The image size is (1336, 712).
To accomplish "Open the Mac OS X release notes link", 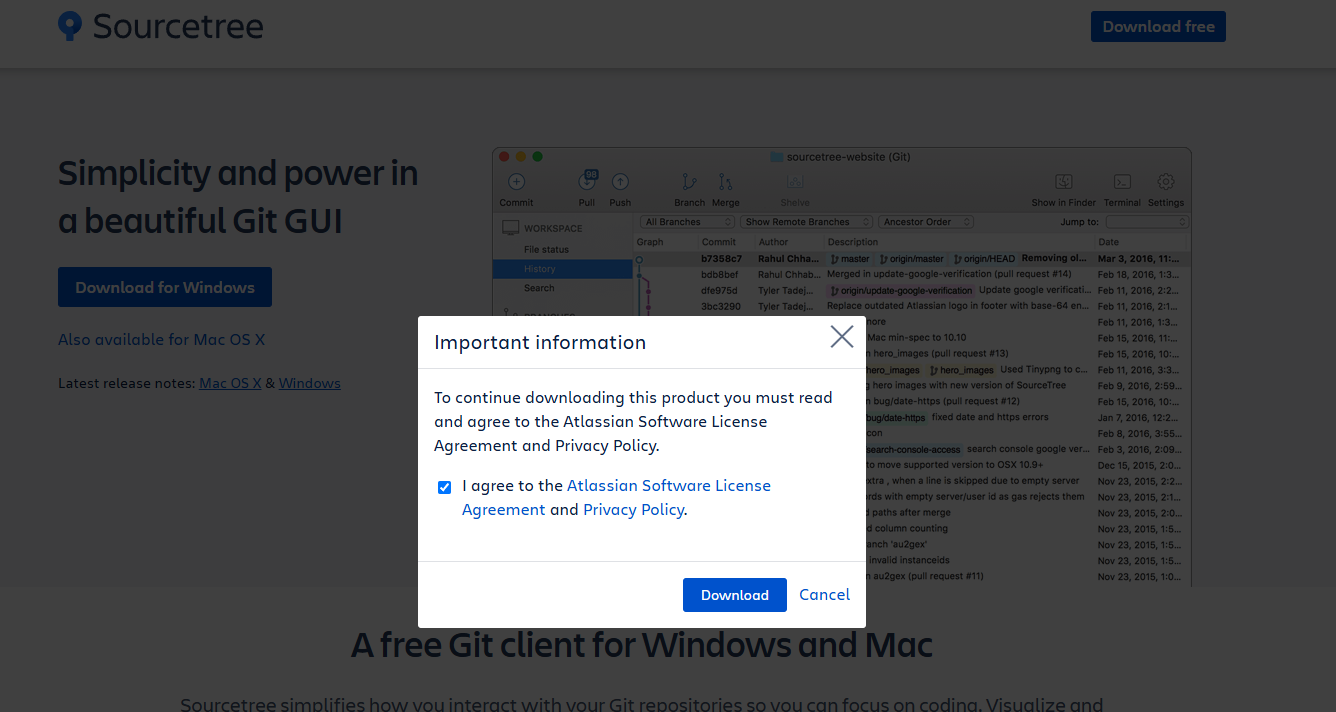I will [230, 383].
